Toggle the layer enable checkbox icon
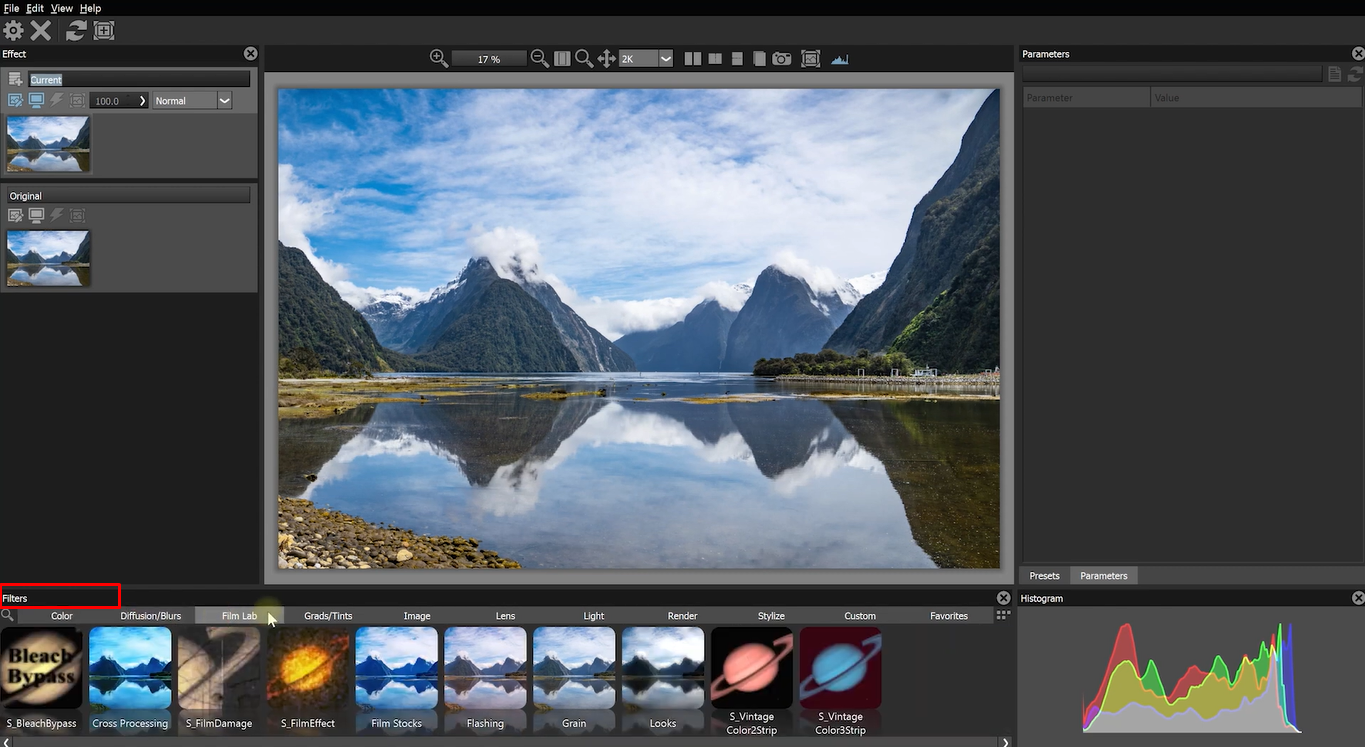 tap(15, 100)
